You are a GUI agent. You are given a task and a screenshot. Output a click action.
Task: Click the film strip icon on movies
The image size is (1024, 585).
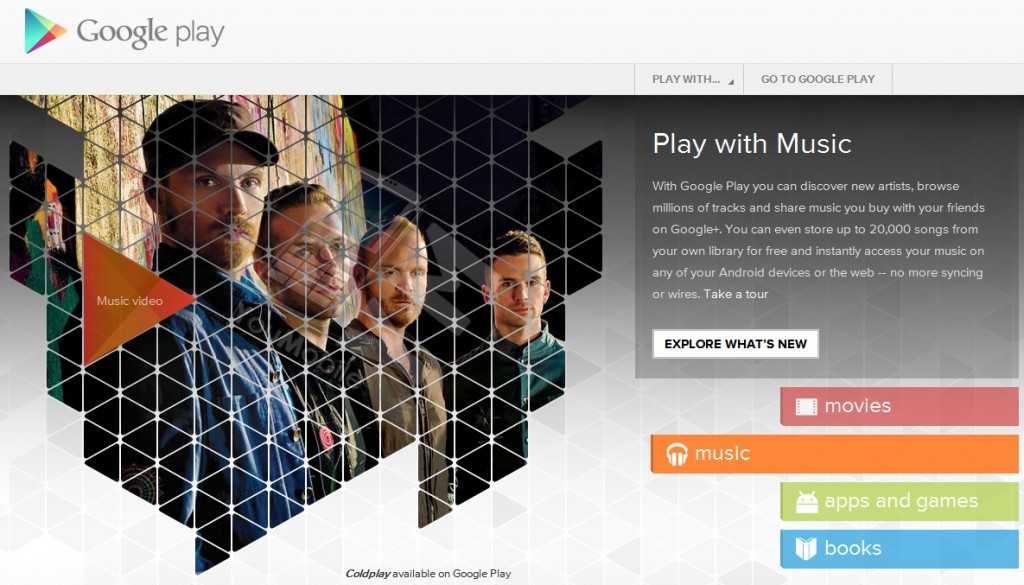[x=806, y=407]
